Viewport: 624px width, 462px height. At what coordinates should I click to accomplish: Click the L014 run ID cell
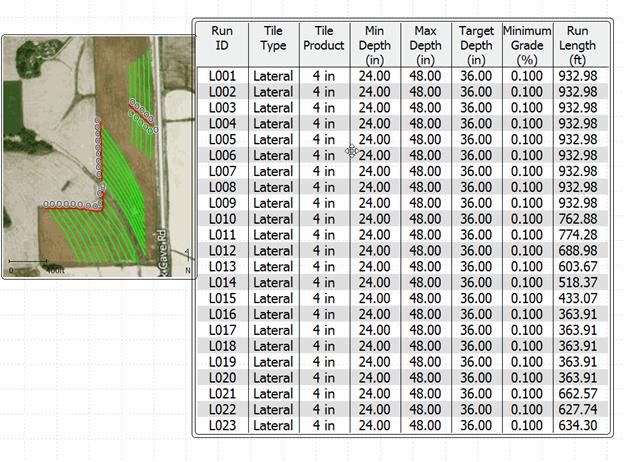(222, 283)
